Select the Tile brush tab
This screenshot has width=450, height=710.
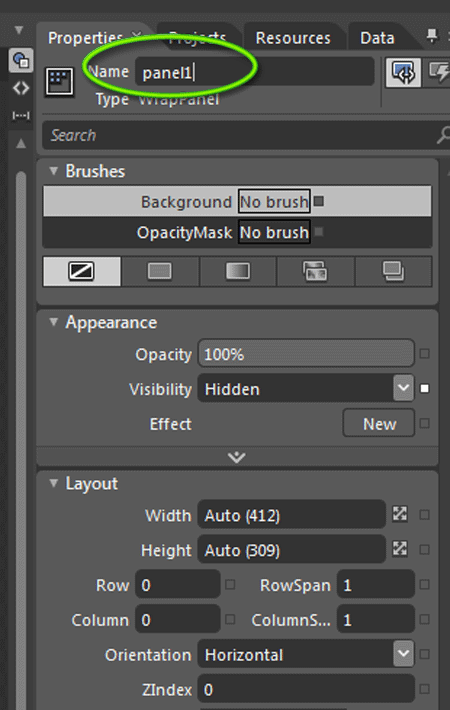point(316,271)
